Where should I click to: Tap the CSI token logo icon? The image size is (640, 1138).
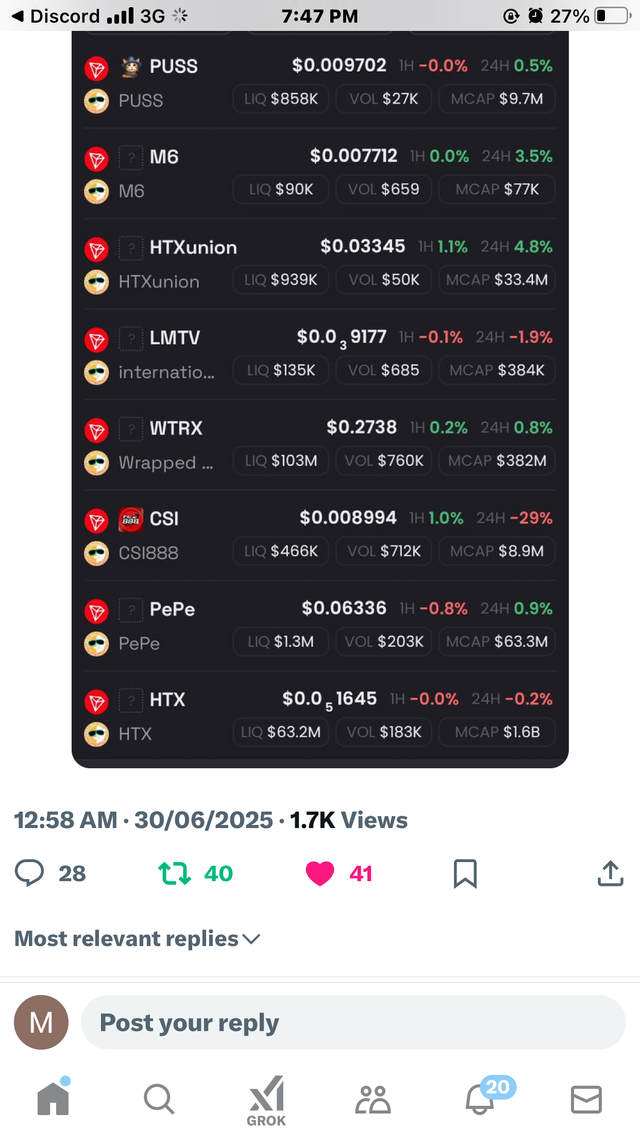[131, 518]
